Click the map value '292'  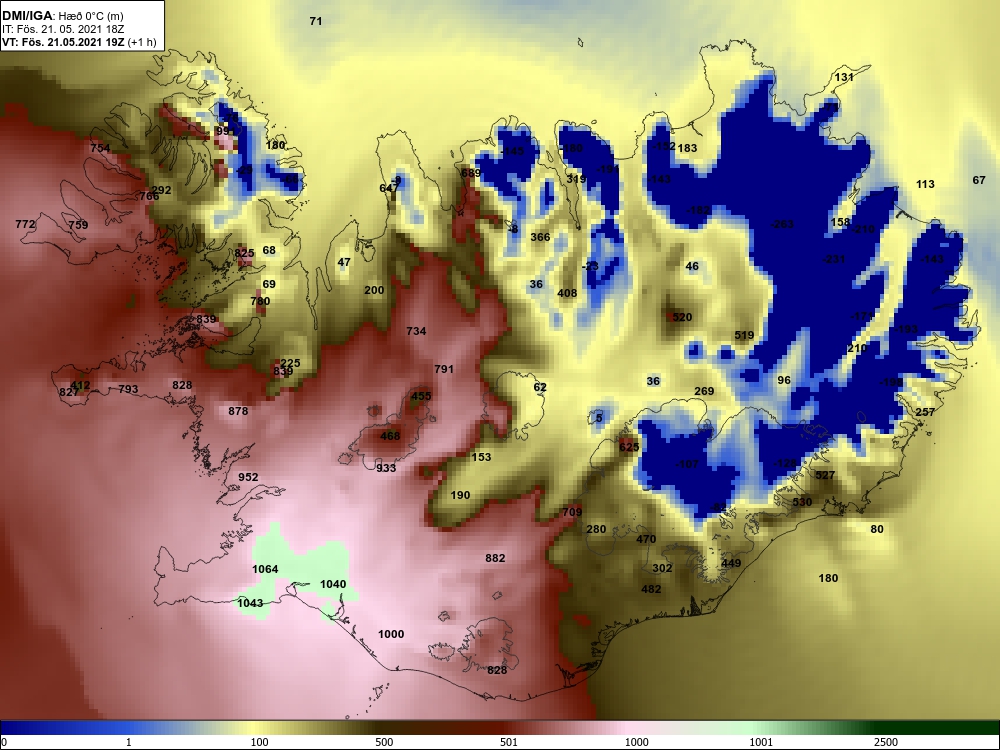[162, 190]
